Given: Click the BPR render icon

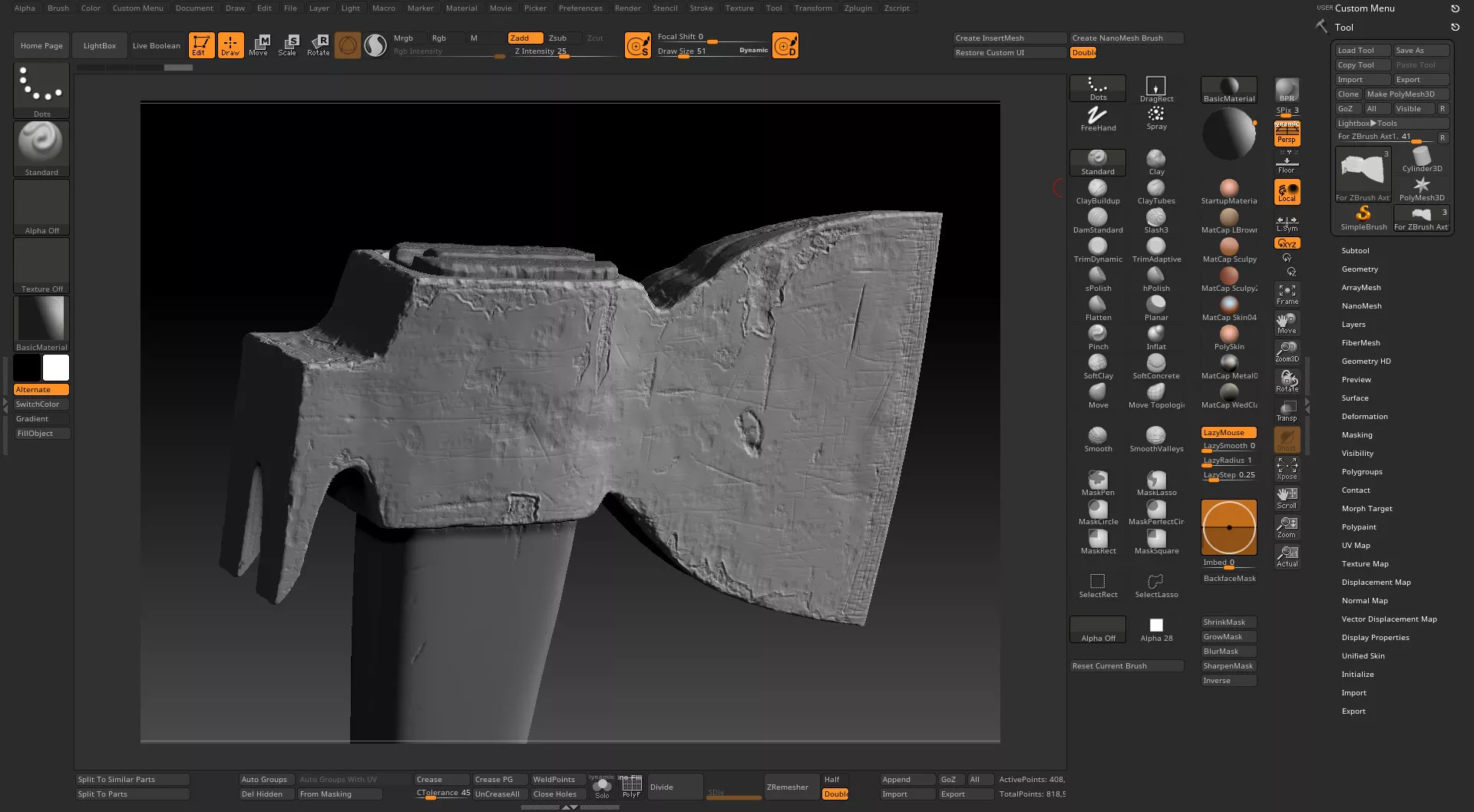Looking at the screenshot, I should (x=1287, y=89).
